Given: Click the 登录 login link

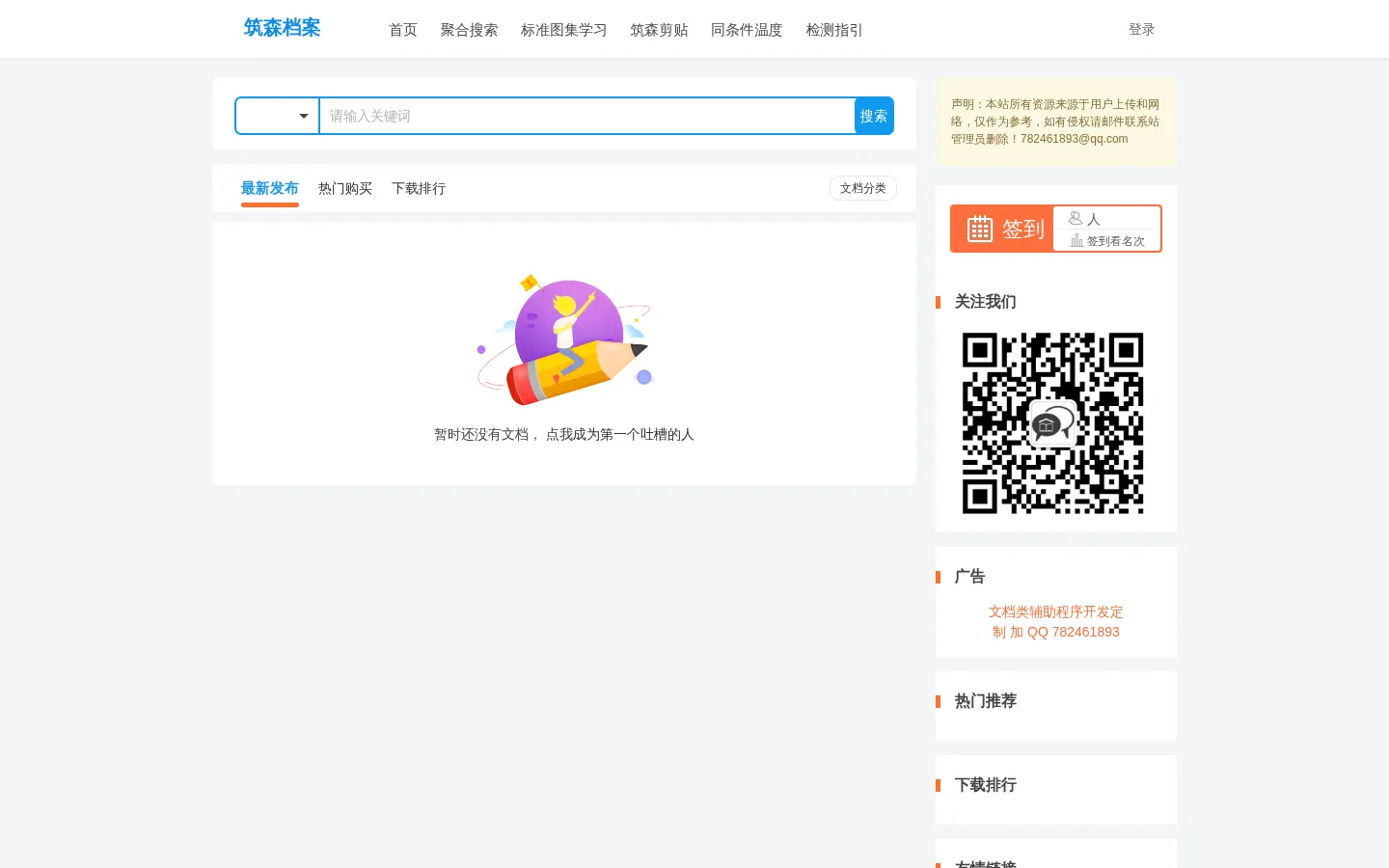Looking at the screenshot, I should [1142, 30].
